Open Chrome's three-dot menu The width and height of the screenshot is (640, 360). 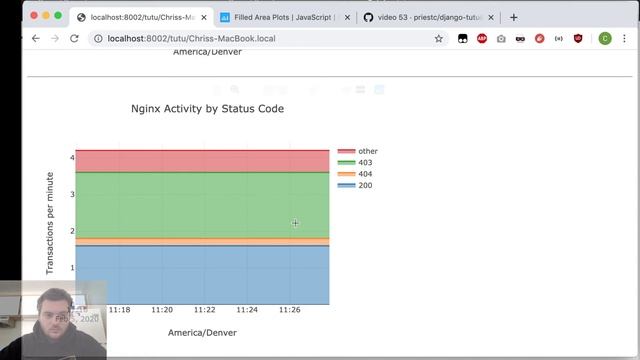coord(624,38)
